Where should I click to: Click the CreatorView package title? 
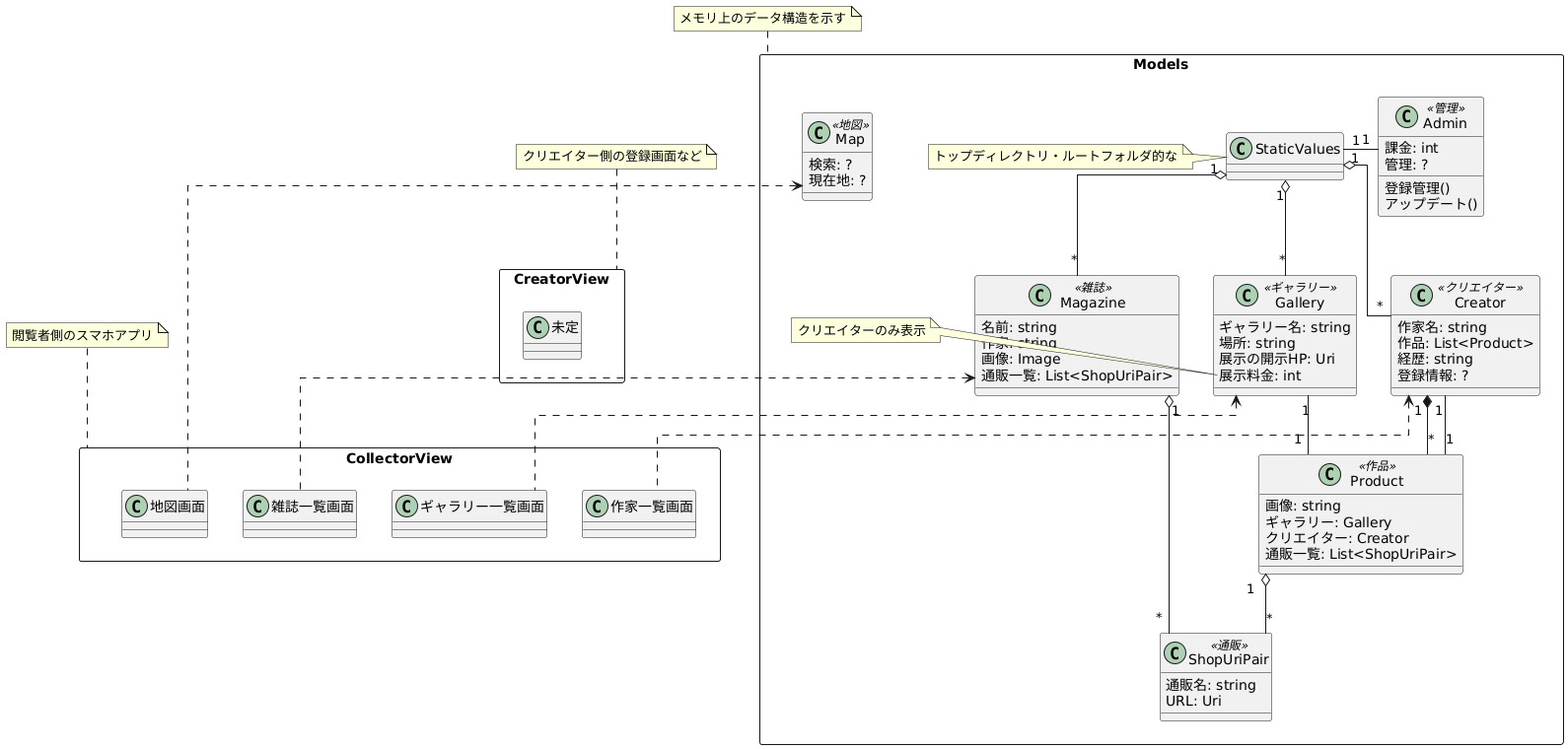(561, 279)
